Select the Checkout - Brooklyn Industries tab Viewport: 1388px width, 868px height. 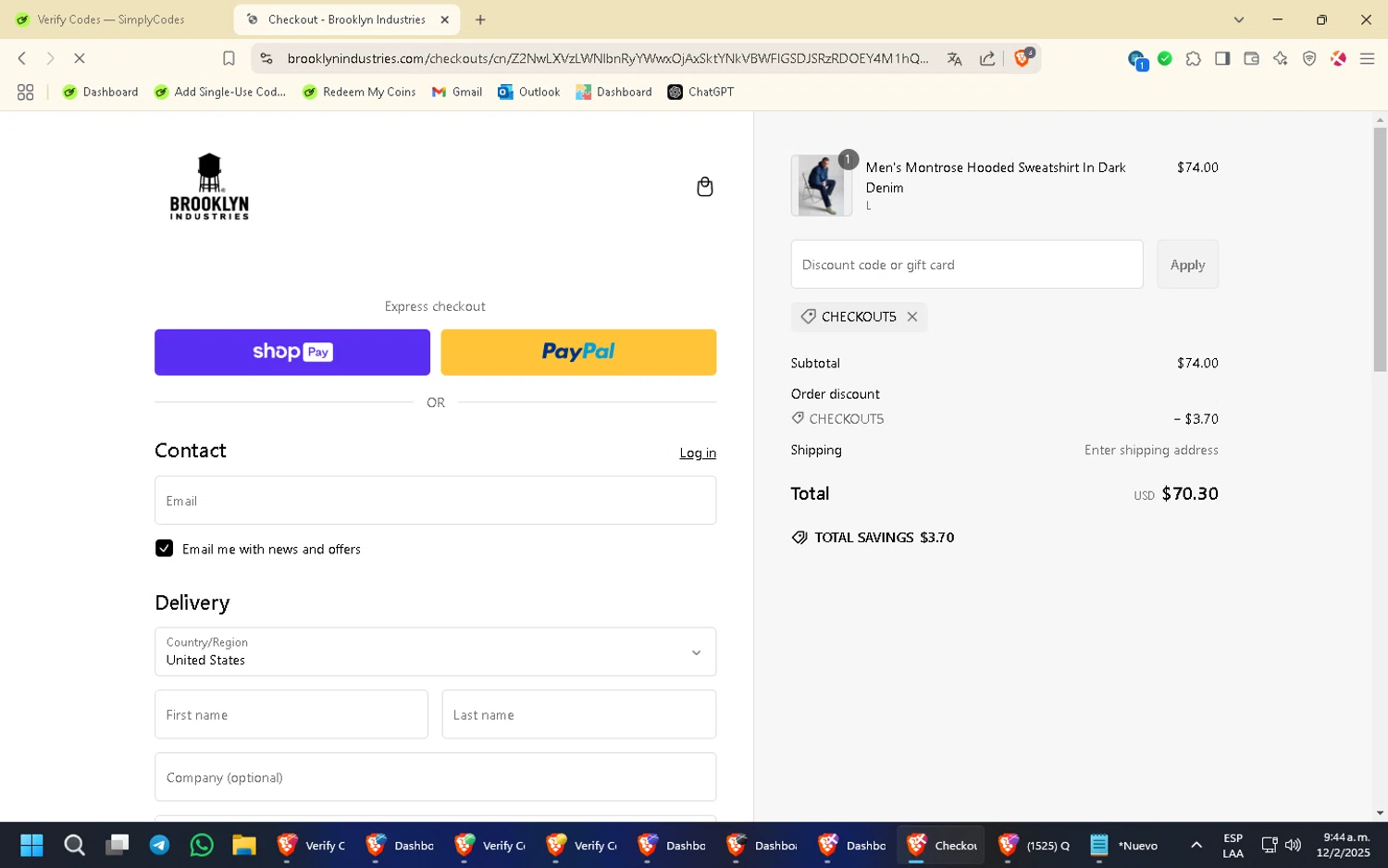point(346,19)
